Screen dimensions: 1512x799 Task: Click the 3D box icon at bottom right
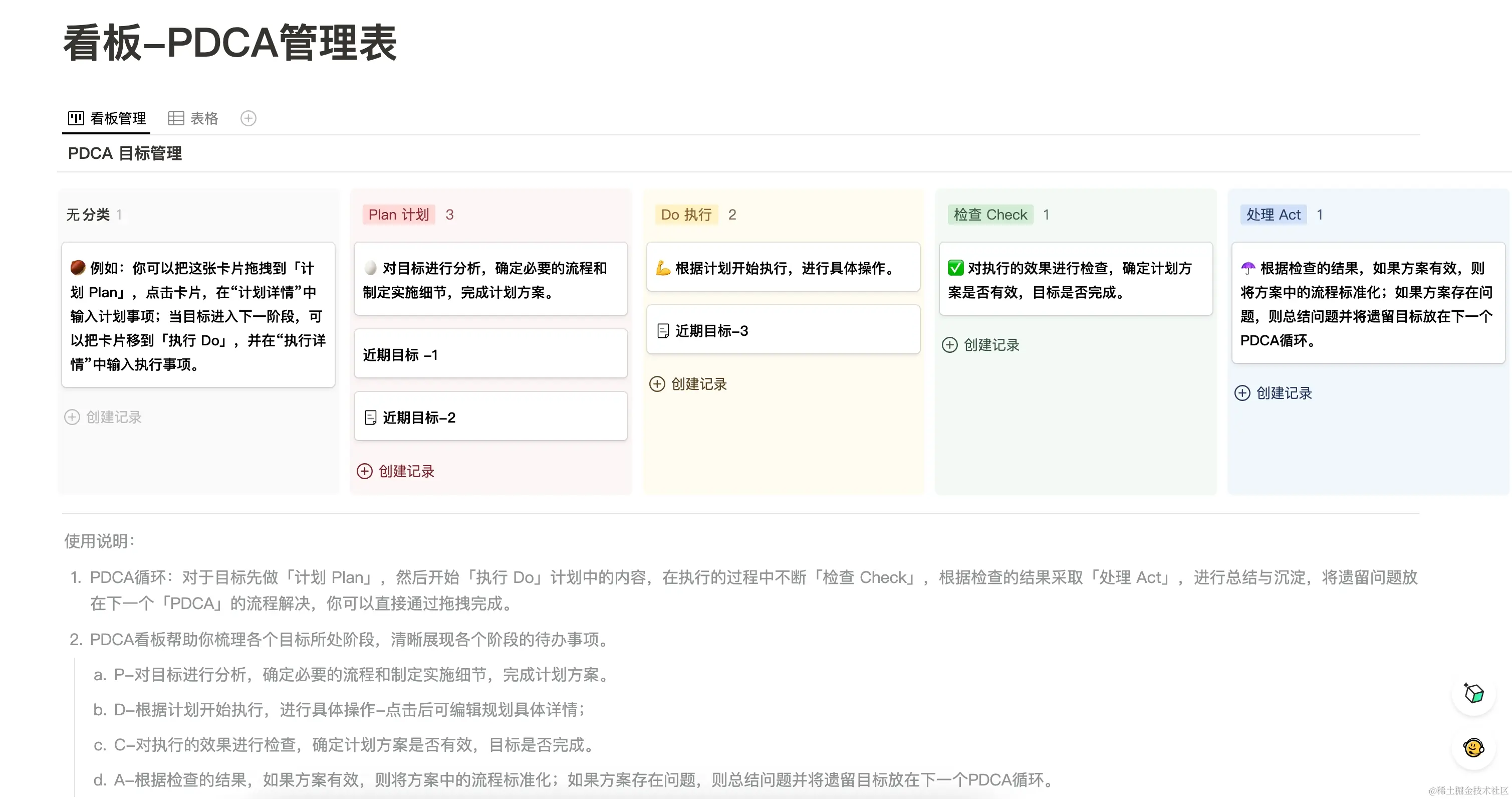click(x=1473, y=694)
